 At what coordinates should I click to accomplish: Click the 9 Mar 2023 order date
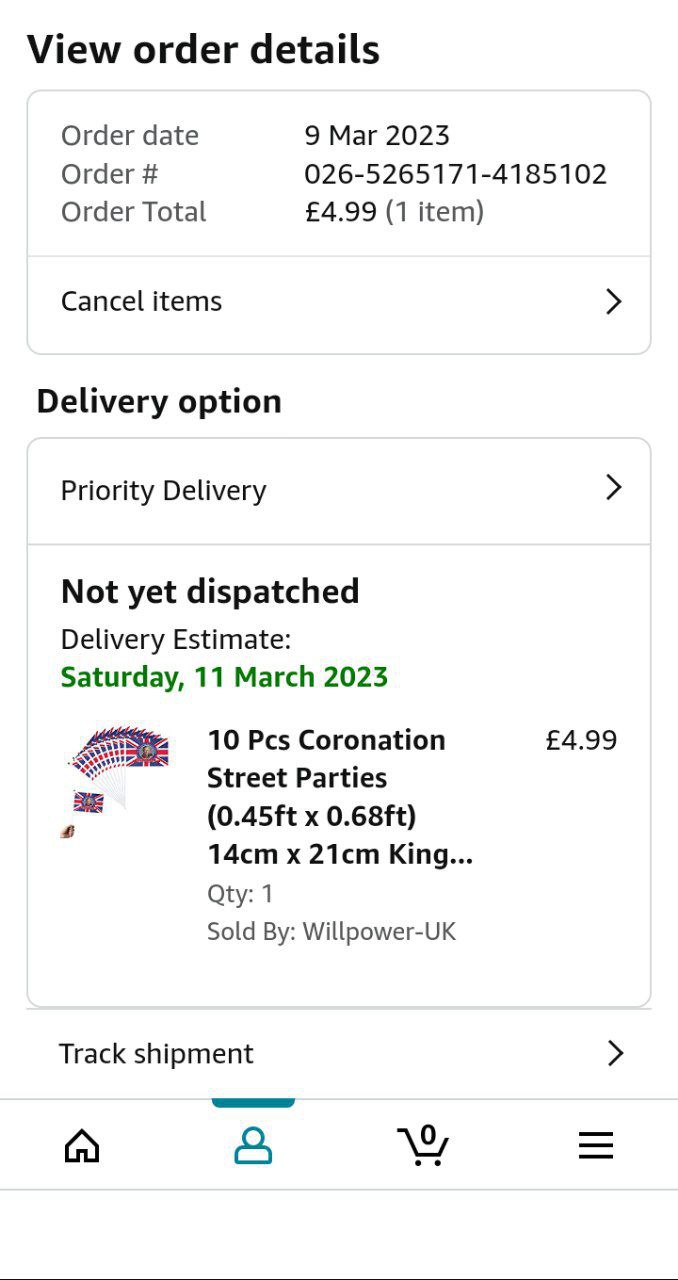(377, 136)
